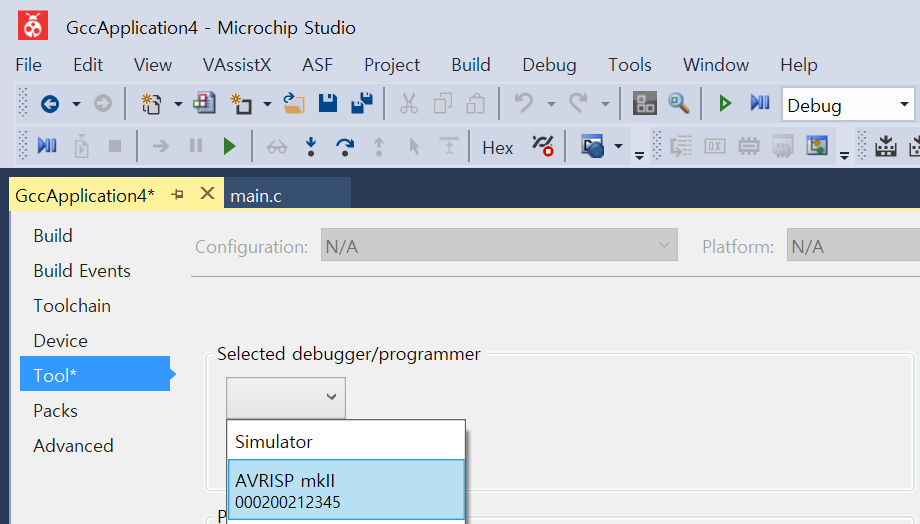Expand Add New Item dropdown arrow
This screenshot has height=524, width=920.
[x=267, y=104]
